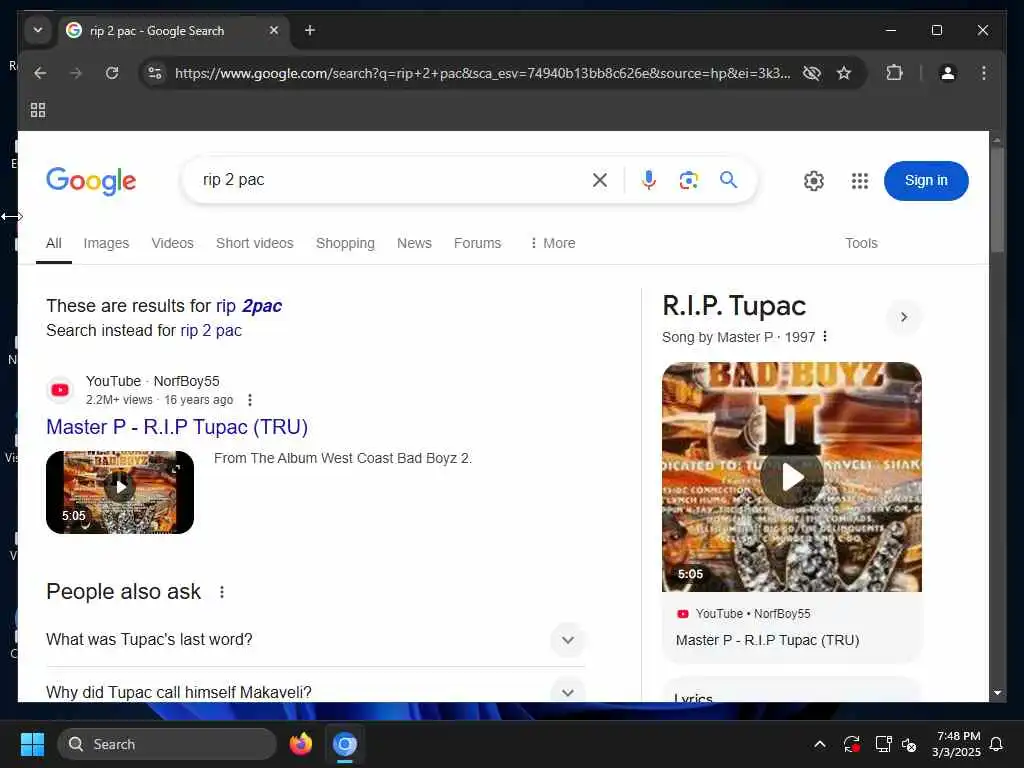Viewport: 1024px width, 768px height.
Task: Start voice search with the microphone
Action: [648, 180]
